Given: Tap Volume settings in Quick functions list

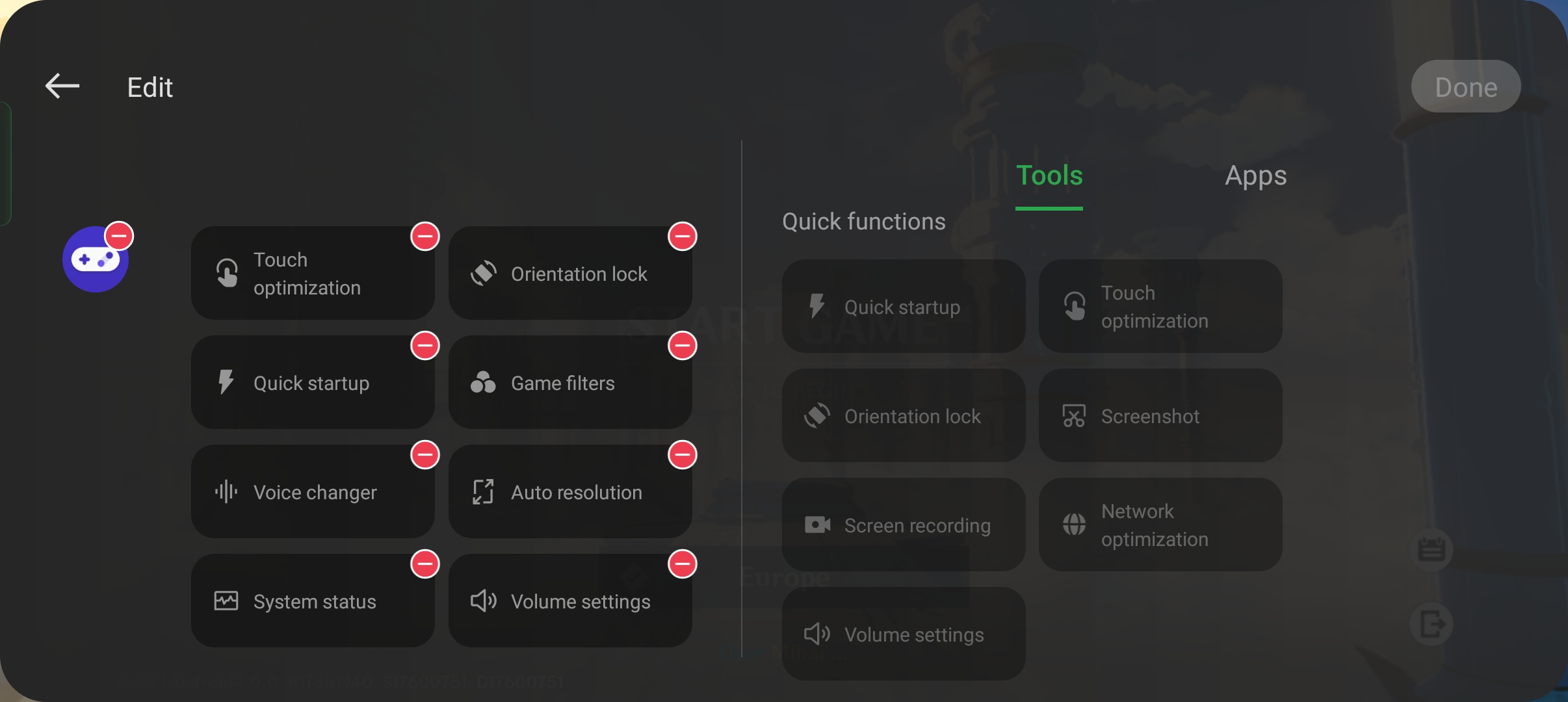Looking at the screenshot, I should [x=904, y=634].
